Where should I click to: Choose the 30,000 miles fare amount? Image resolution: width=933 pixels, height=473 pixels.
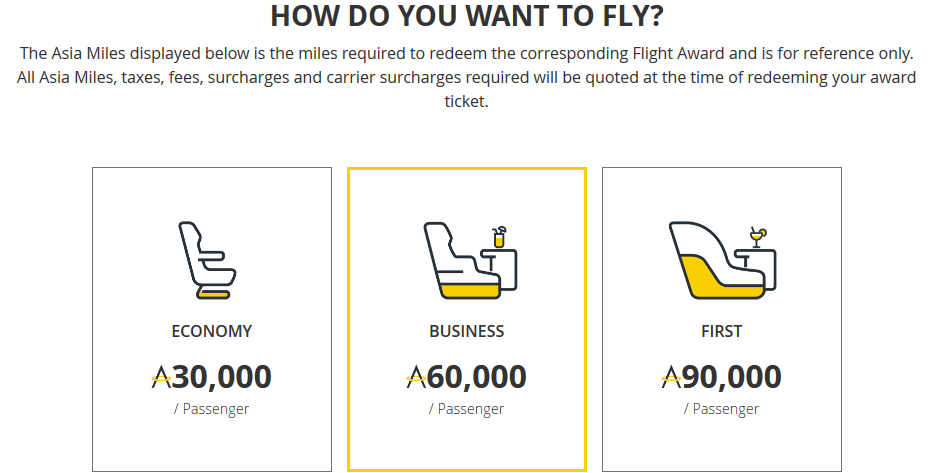click(222, 377)
